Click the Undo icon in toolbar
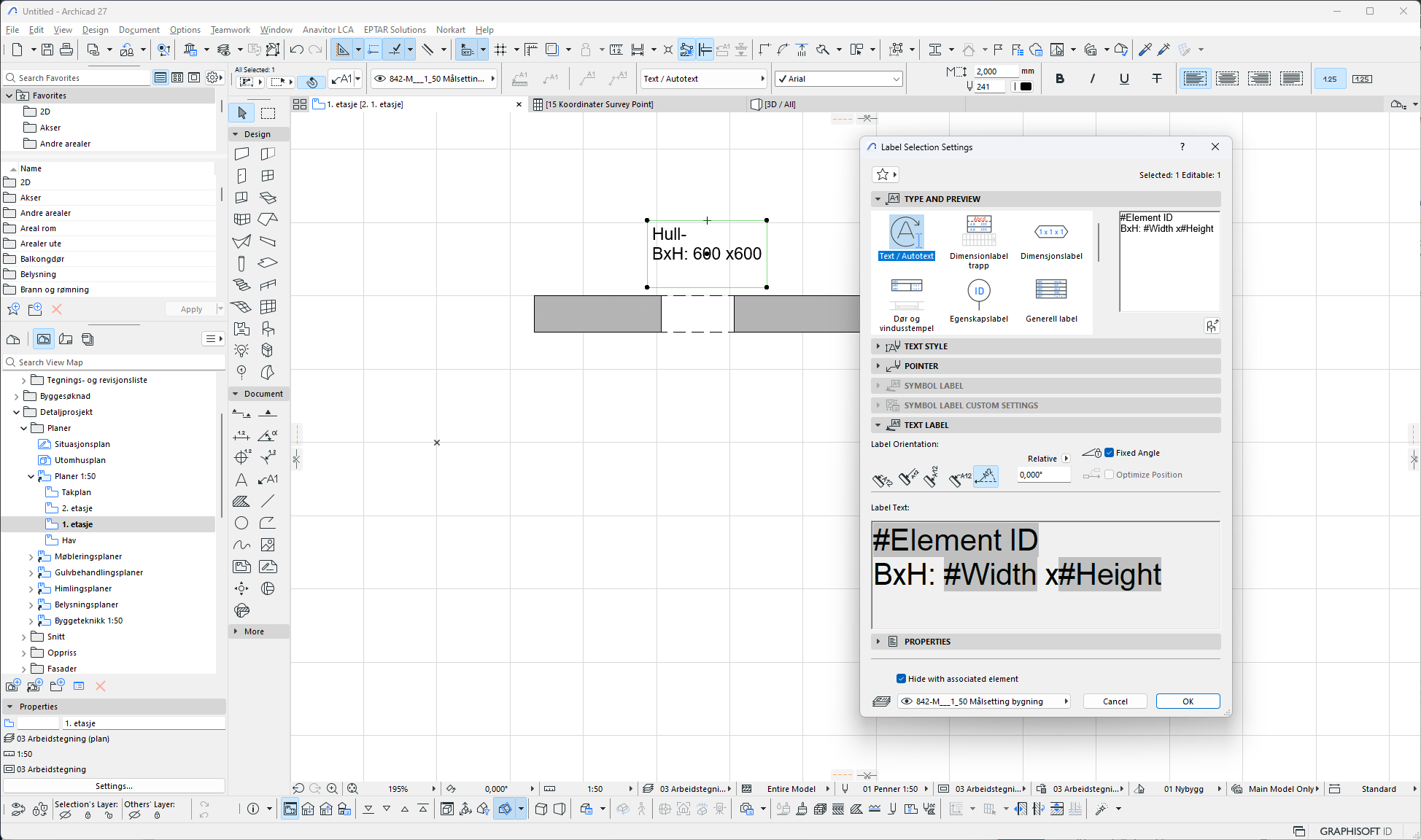 pos(296,50)
